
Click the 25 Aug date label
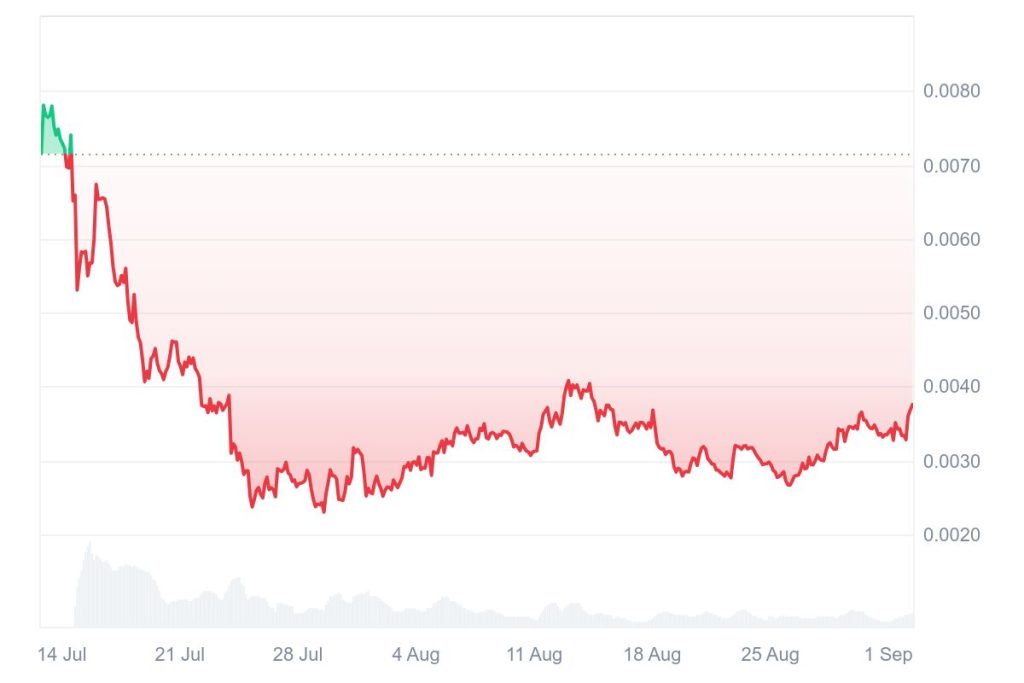[x=770, y=654]
